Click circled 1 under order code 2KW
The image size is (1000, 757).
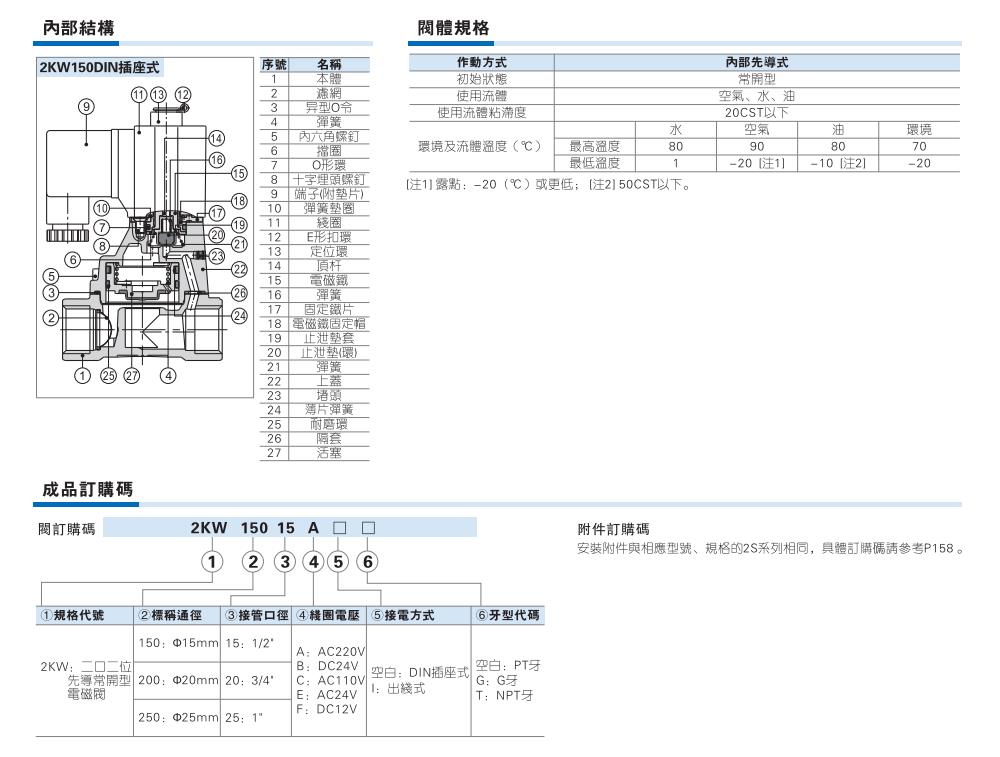tap(211, 561)
